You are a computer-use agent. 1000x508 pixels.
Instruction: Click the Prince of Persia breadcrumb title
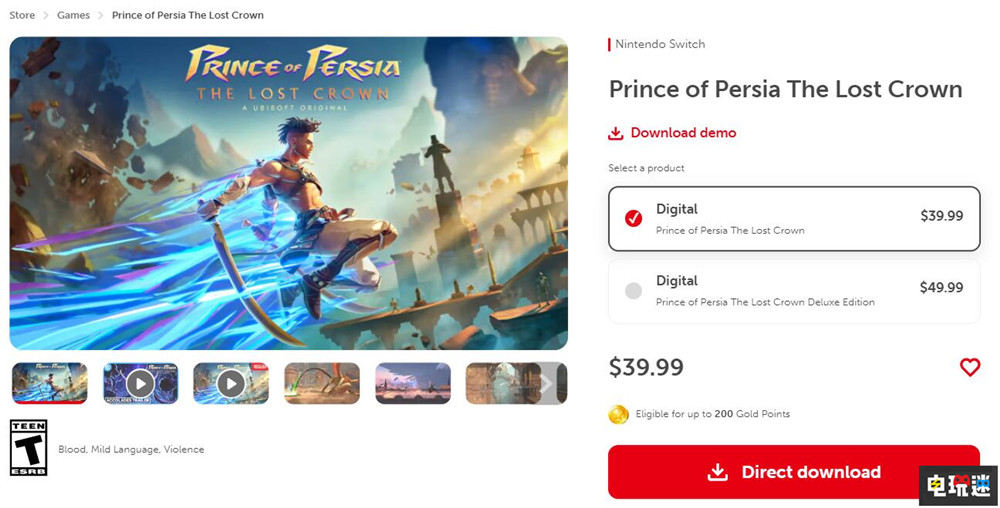[x=188, y=15]
